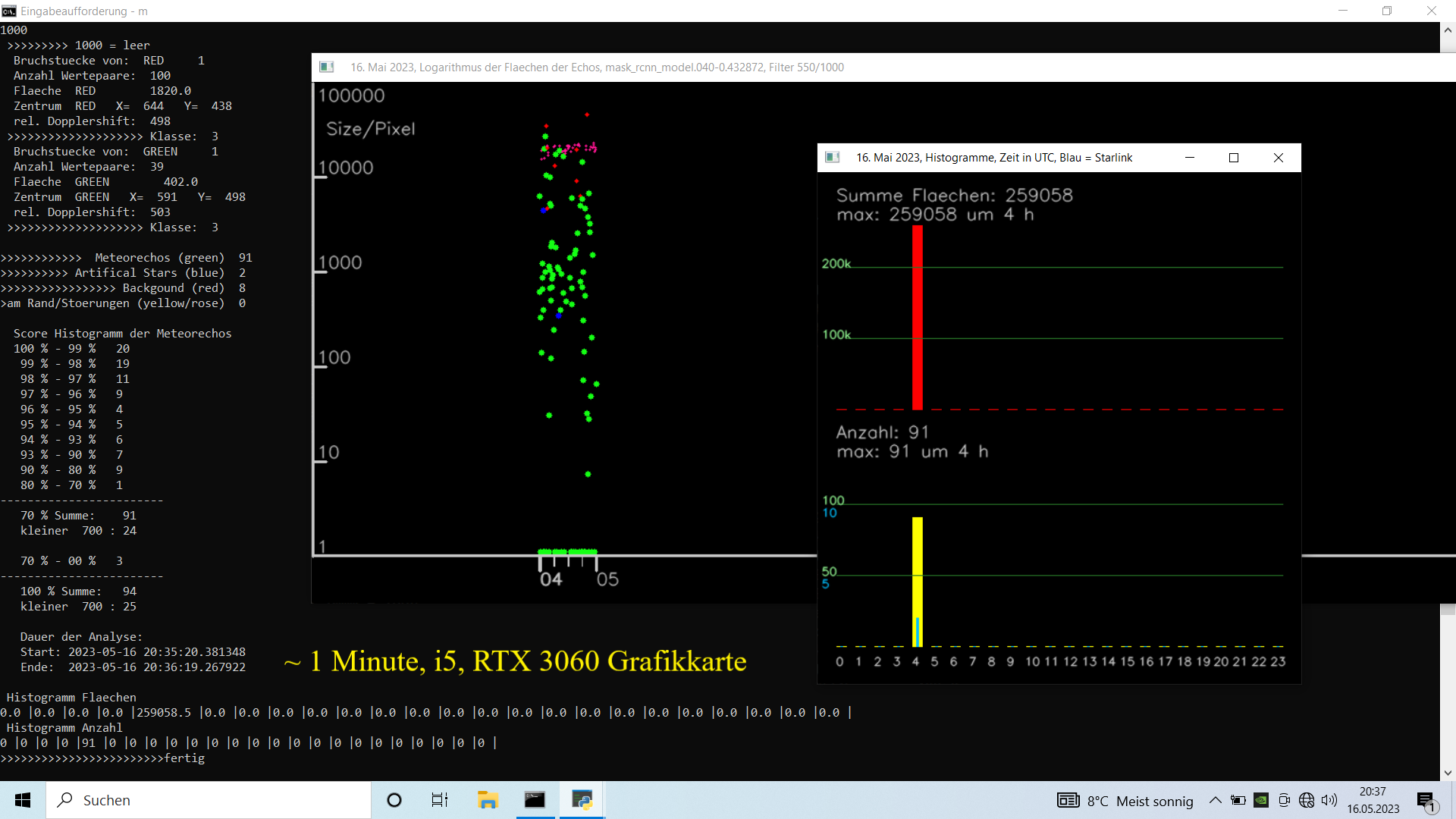The image size is (1456, 819).
Task: Switch to the Python app taskbar icon
Action: click(582, 800)
